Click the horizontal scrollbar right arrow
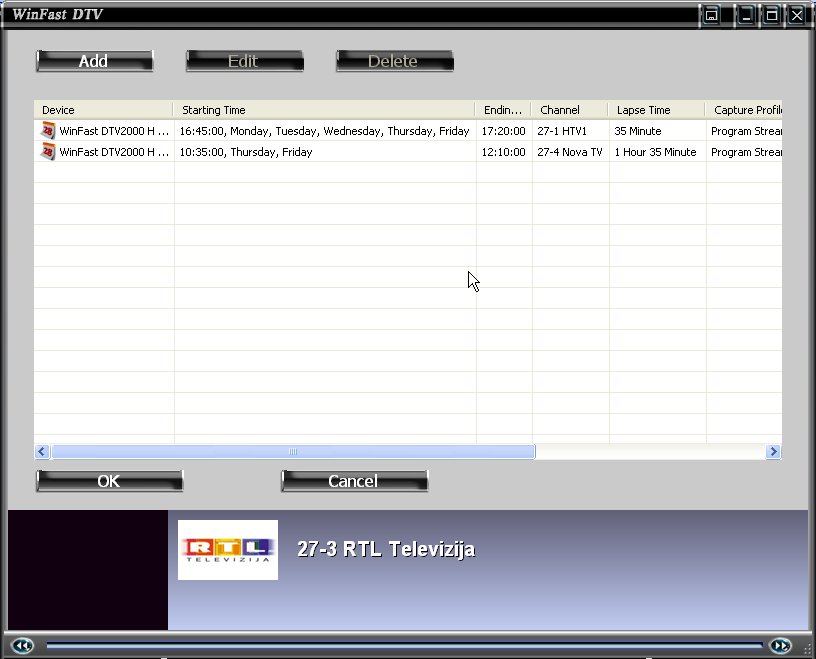Image resolution: width=816 pixels, height=659 pixels. coord(773,451)
